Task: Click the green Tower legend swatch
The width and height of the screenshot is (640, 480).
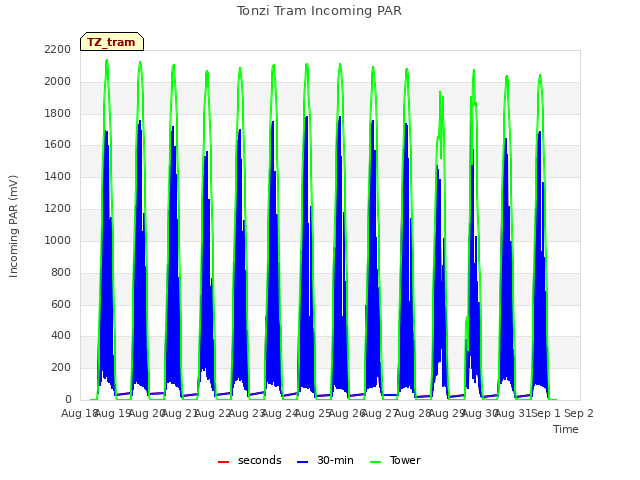Action: [375, 462]
